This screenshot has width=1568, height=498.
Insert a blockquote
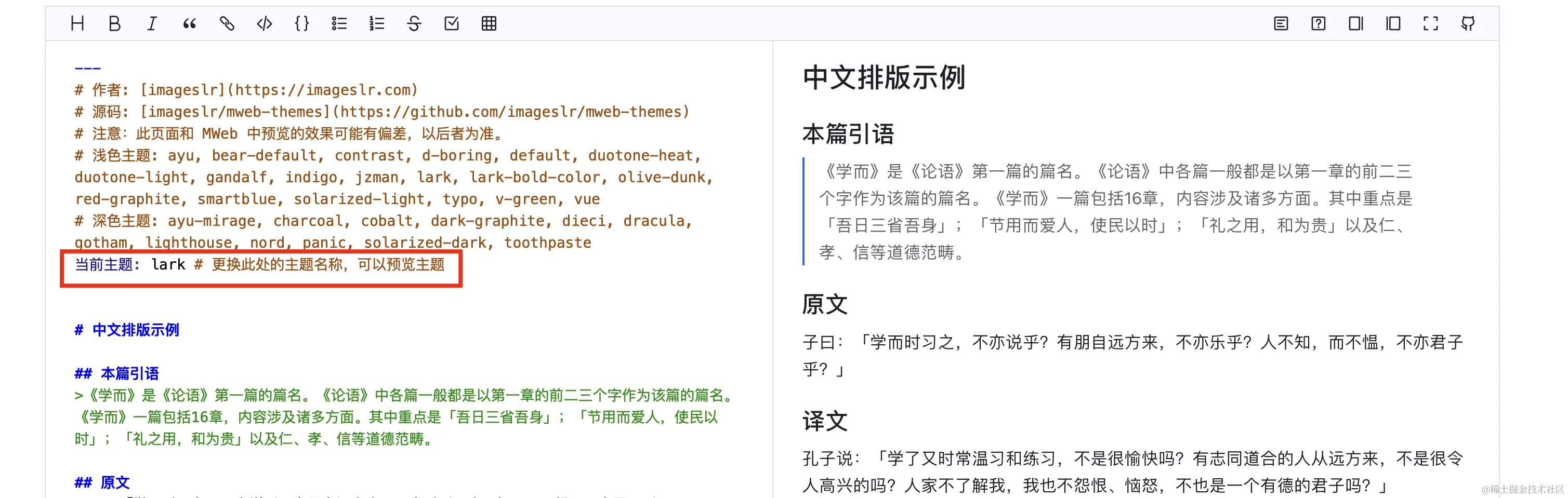tap(189, 24)
